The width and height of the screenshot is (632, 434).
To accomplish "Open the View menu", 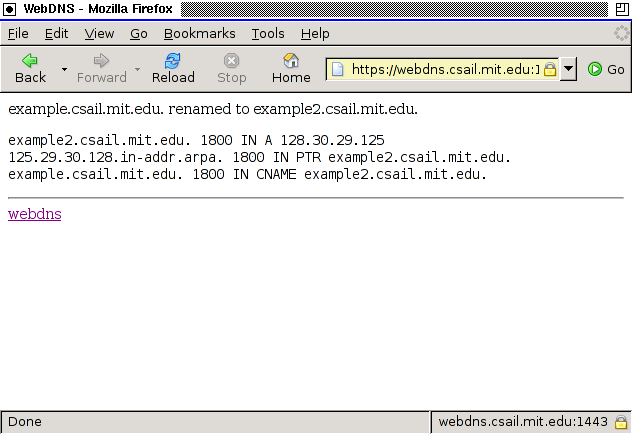I will 99,33.
